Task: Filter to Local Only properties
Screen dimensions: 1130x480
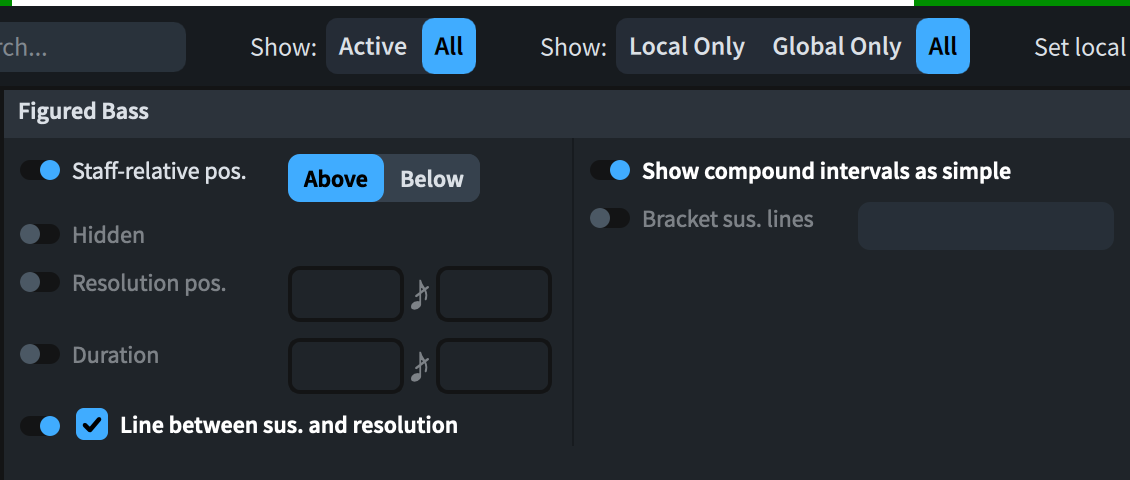Action: [687, 47]
